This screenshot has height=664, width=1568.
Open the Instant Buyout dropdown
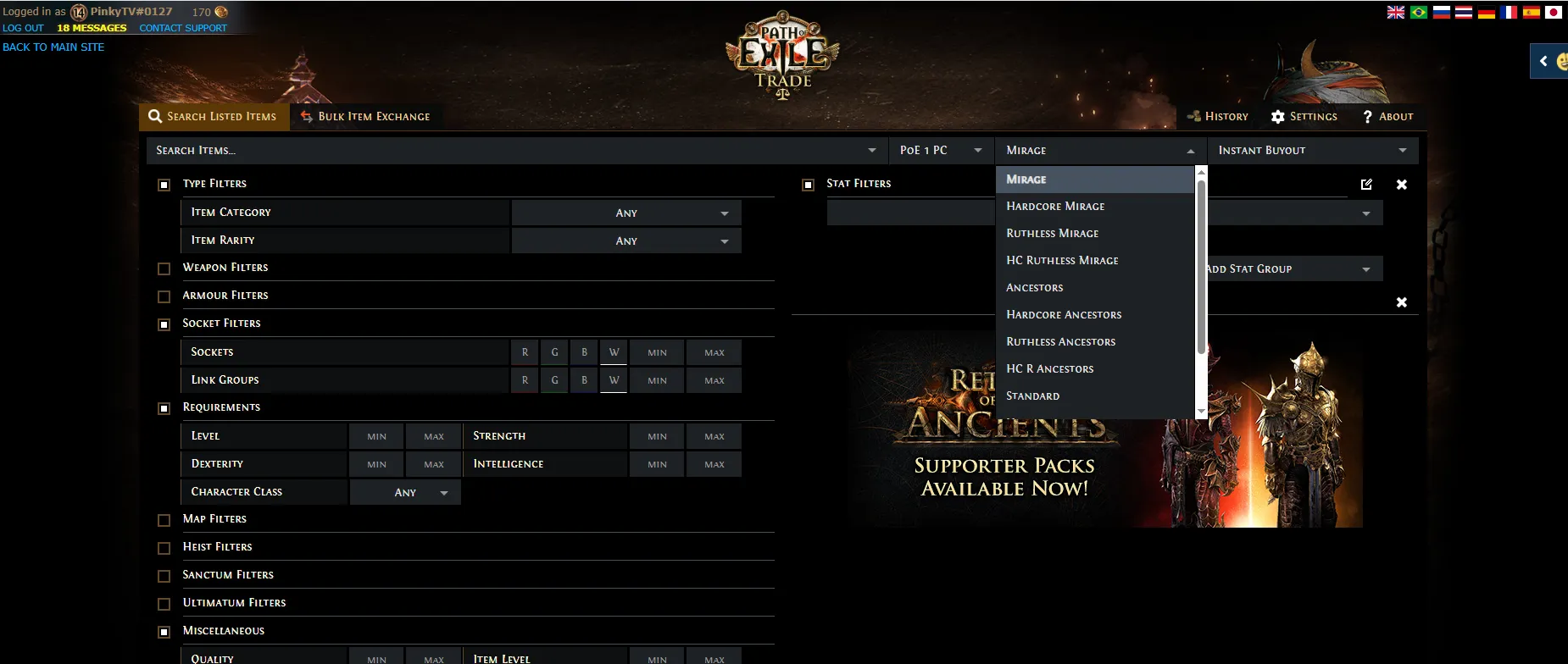pyautogui.click(x=1312, y=150)
